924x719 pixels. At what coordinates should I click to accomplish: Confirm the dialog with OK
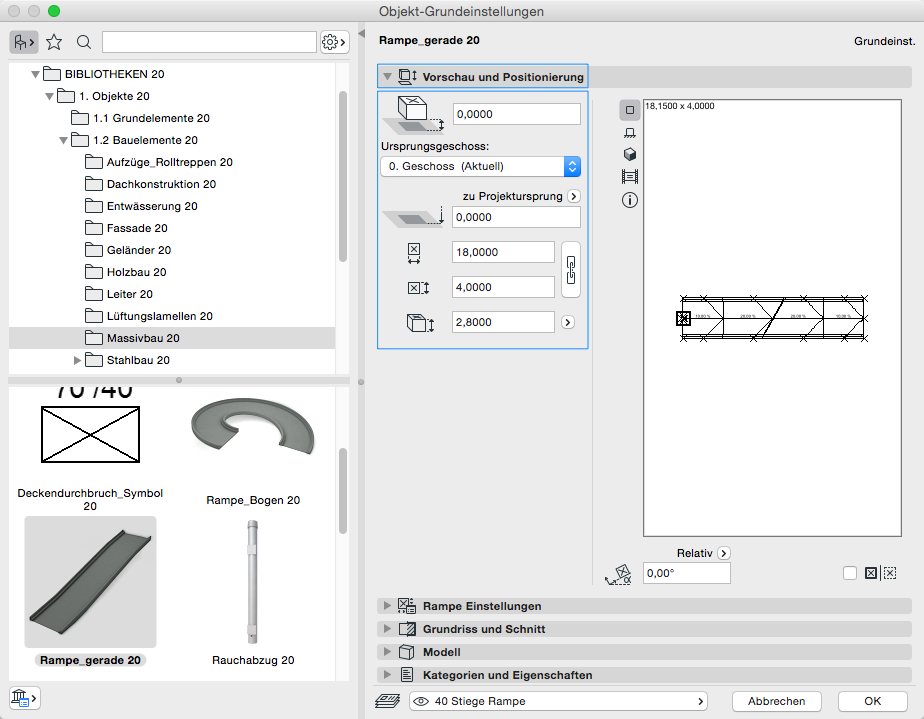(x=872, y=701)
